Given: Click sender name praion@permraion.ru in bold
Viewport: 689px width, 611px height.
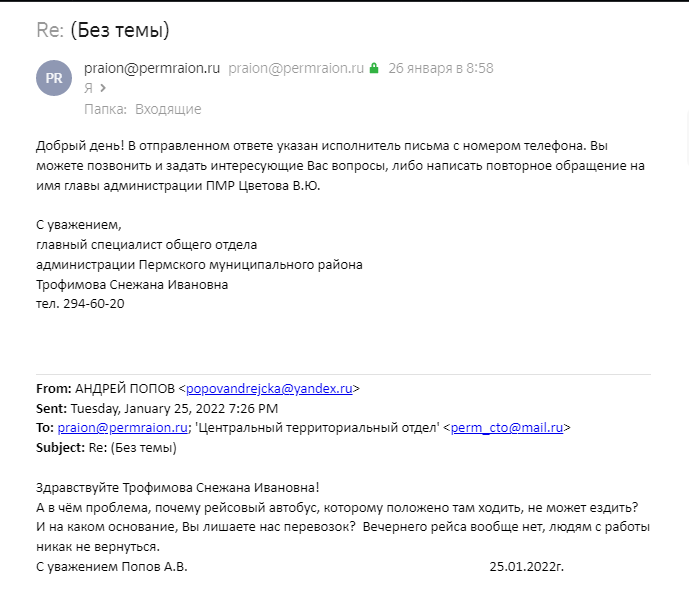Looking at the screenshot, I should pyautogui.click(x=152, y=68).
